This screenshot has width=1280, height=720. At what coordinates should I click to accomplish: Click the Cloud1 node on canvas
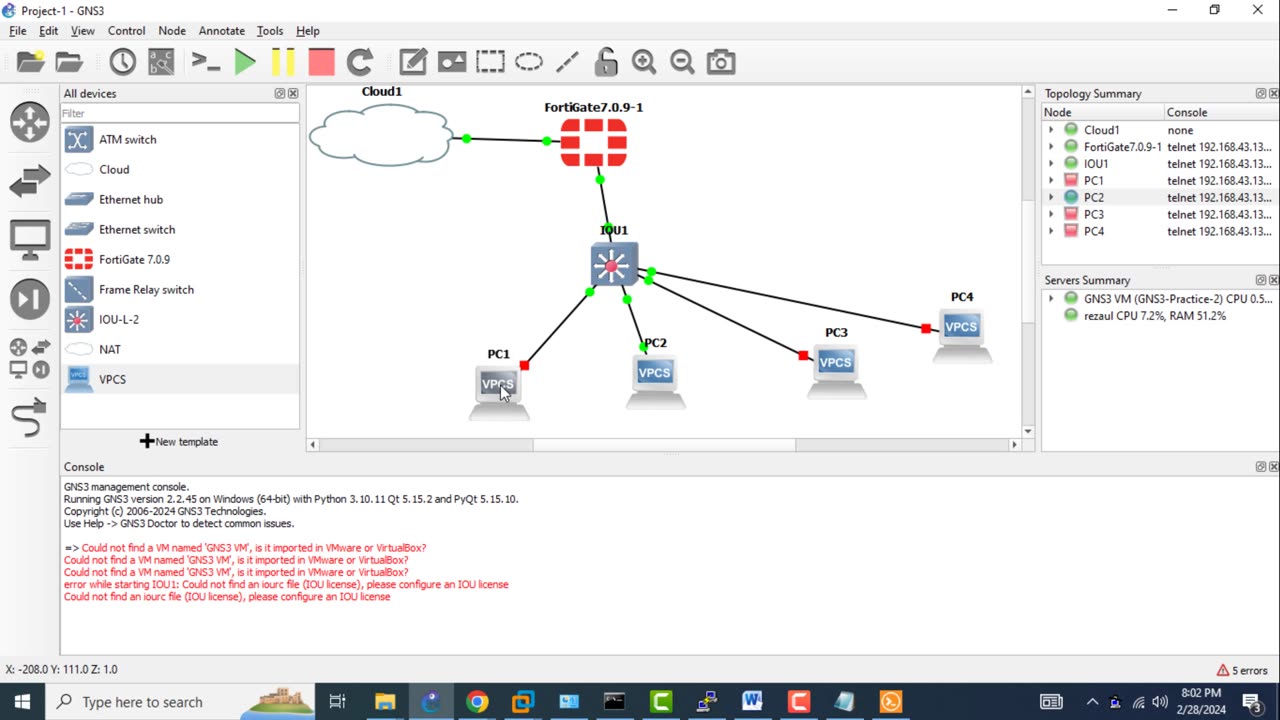click(380, 134)
